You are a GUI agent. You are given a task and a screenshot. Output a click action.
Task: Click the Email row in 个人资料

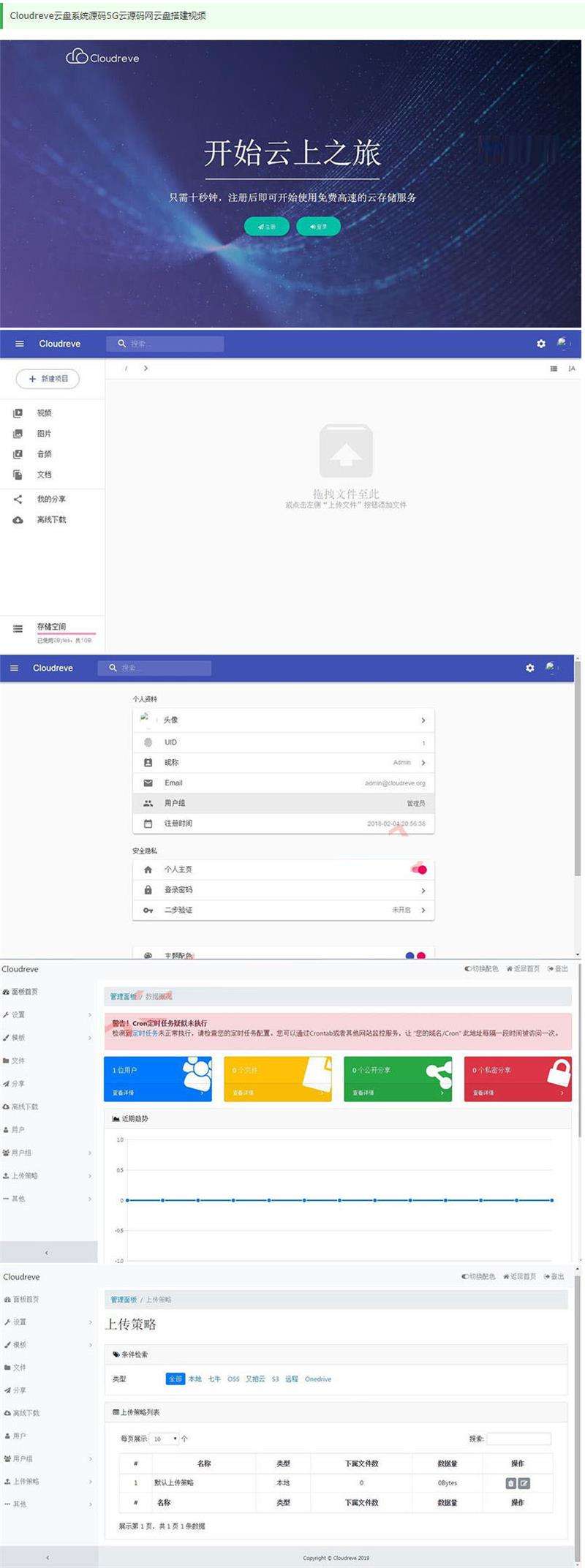[284, 783]
